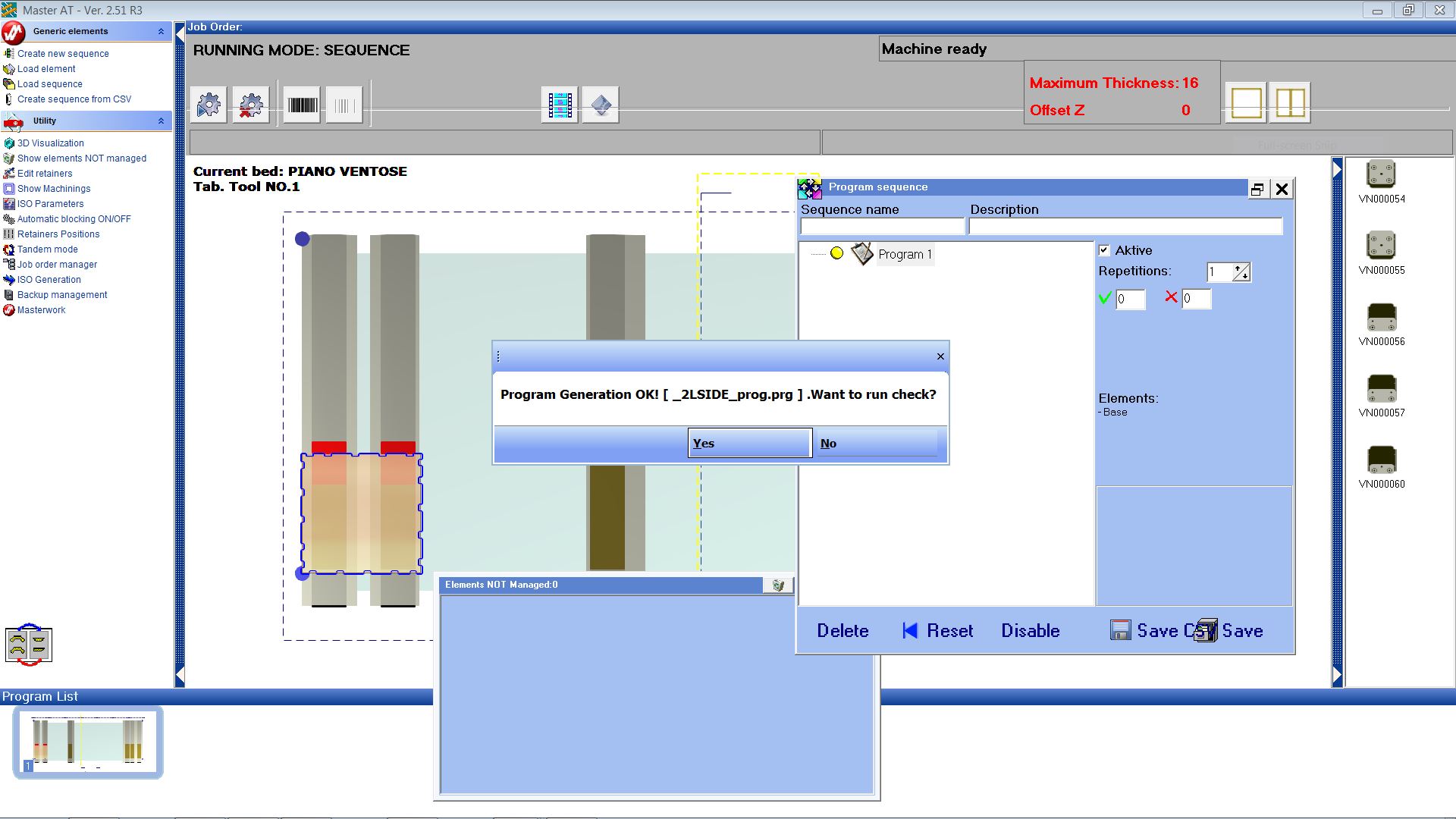This screenshot has width=1456, height=819.
Task: Click the swap tables icon bottom left
Action: [29, 645]
